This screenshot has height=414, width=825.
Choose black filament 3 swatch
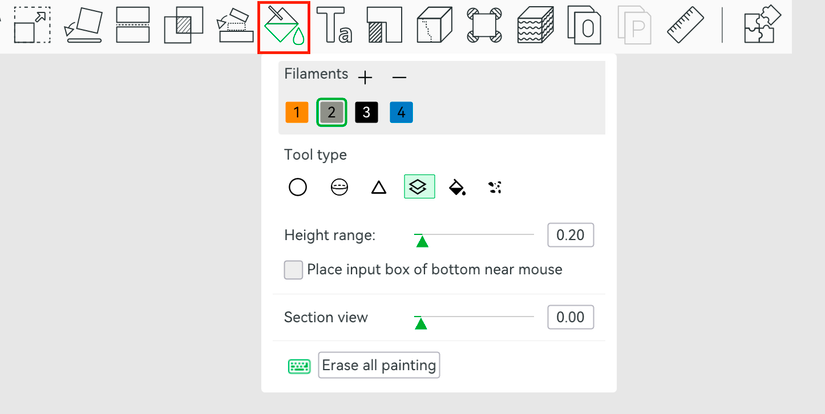366,112
